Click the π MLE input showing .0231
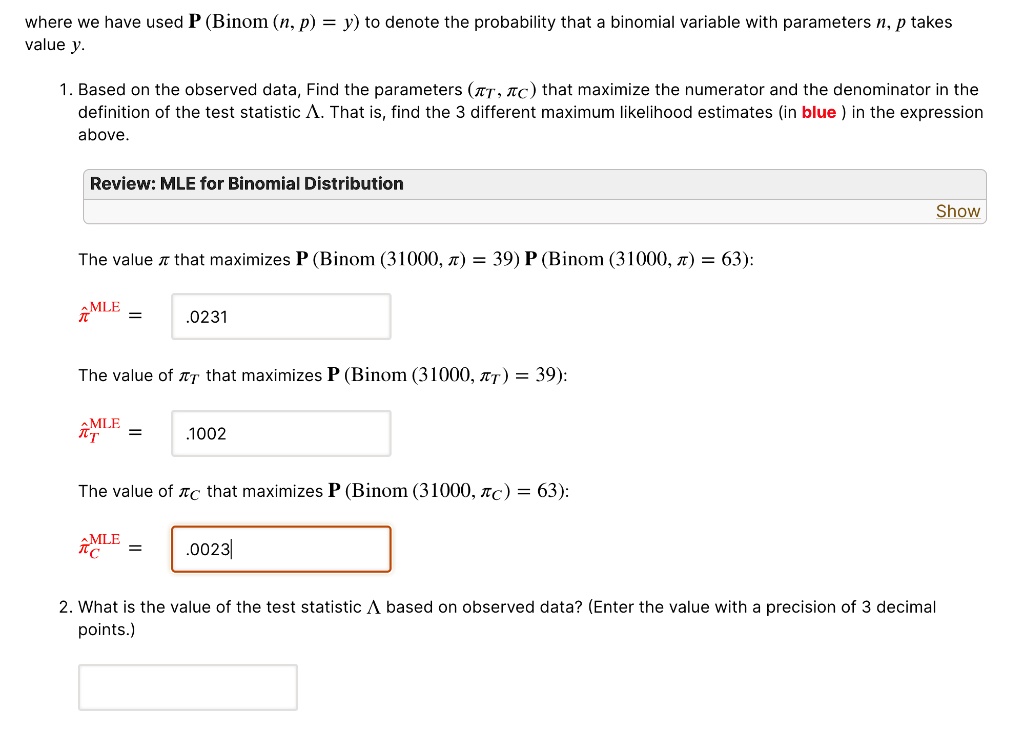1024x755 pixels. pos(281,316)
